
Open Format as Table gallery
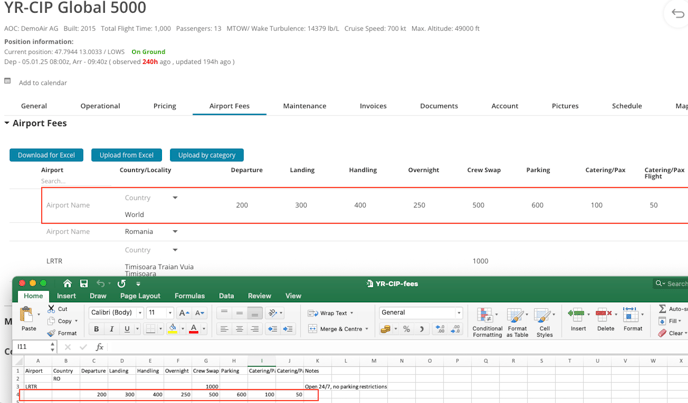point(517,322)
